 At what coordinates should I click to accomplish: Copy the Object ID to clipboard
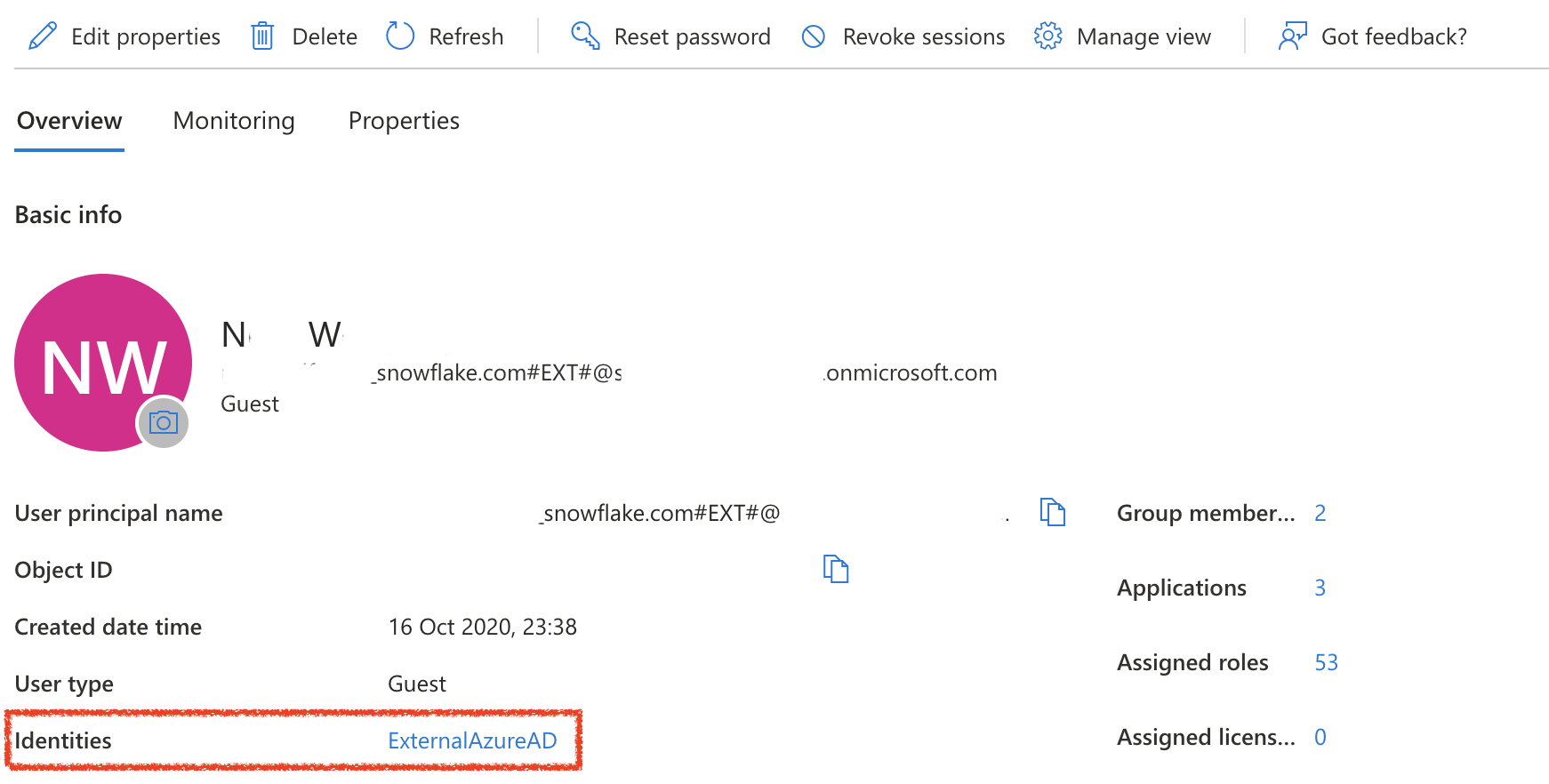(x=836, y=569)
